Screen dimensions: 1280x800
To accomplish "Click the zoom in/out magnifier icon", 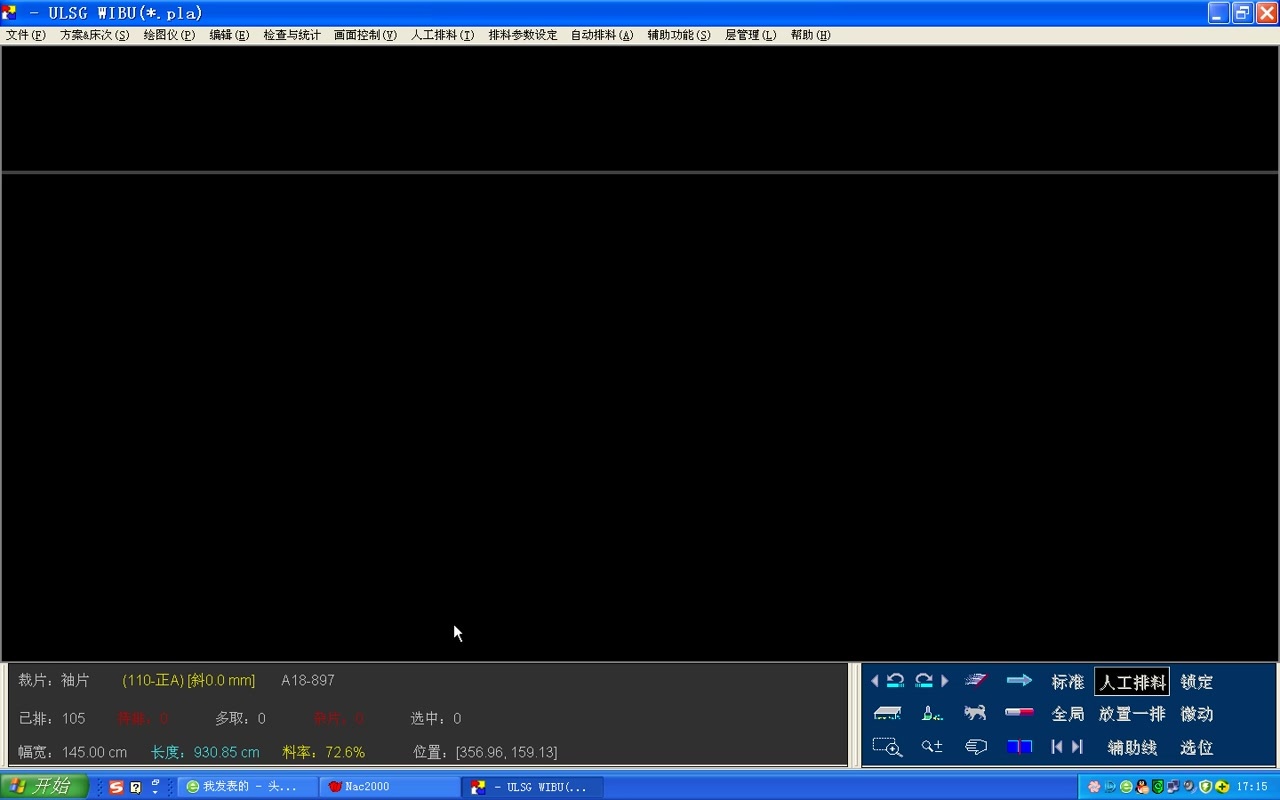I will (932, 747).
